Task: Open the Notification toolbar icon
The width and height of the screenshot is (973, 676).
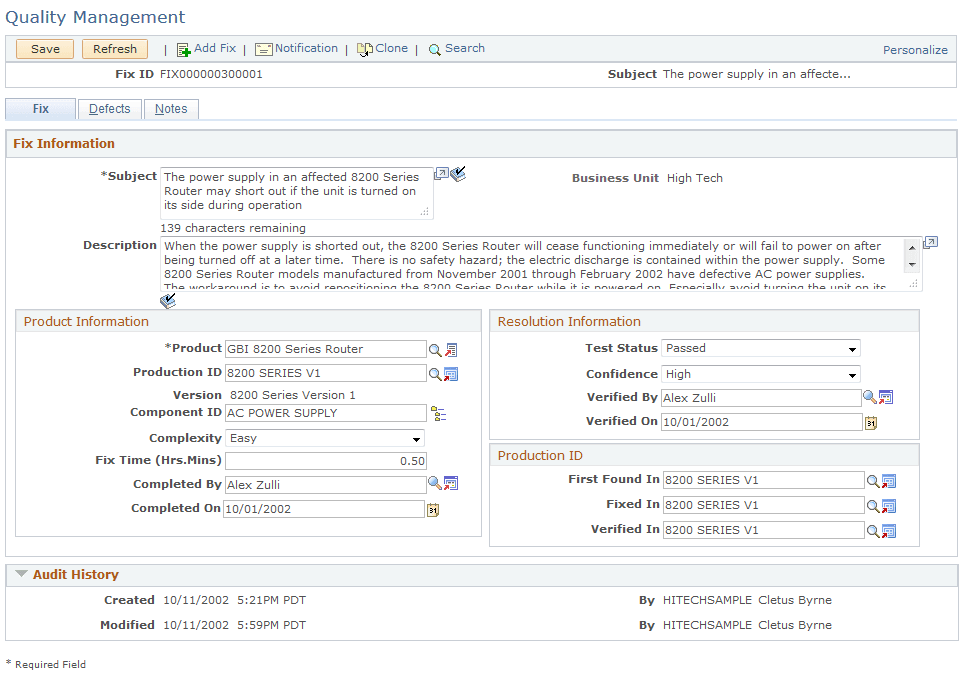Action: pos(264,48)
